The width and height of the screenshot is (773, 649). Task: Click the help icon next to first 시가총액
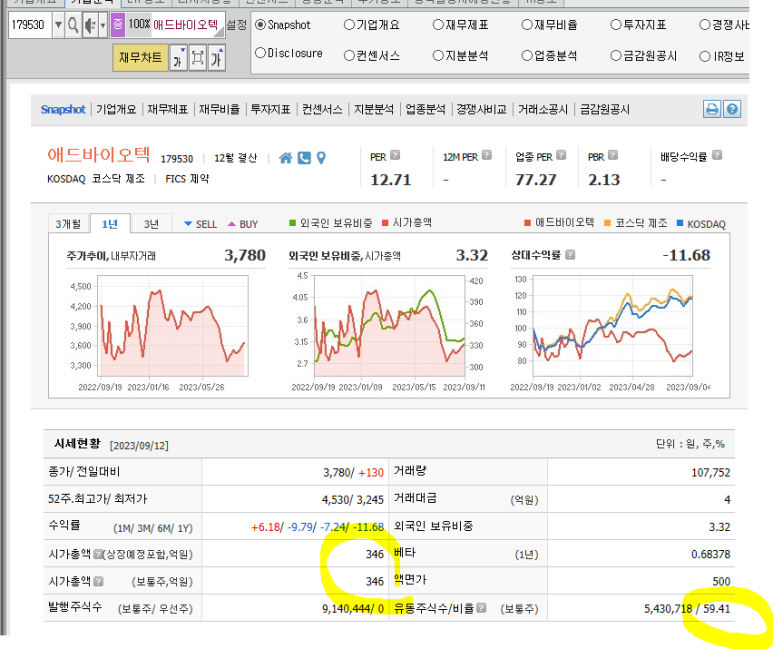(x=98, y=554)
